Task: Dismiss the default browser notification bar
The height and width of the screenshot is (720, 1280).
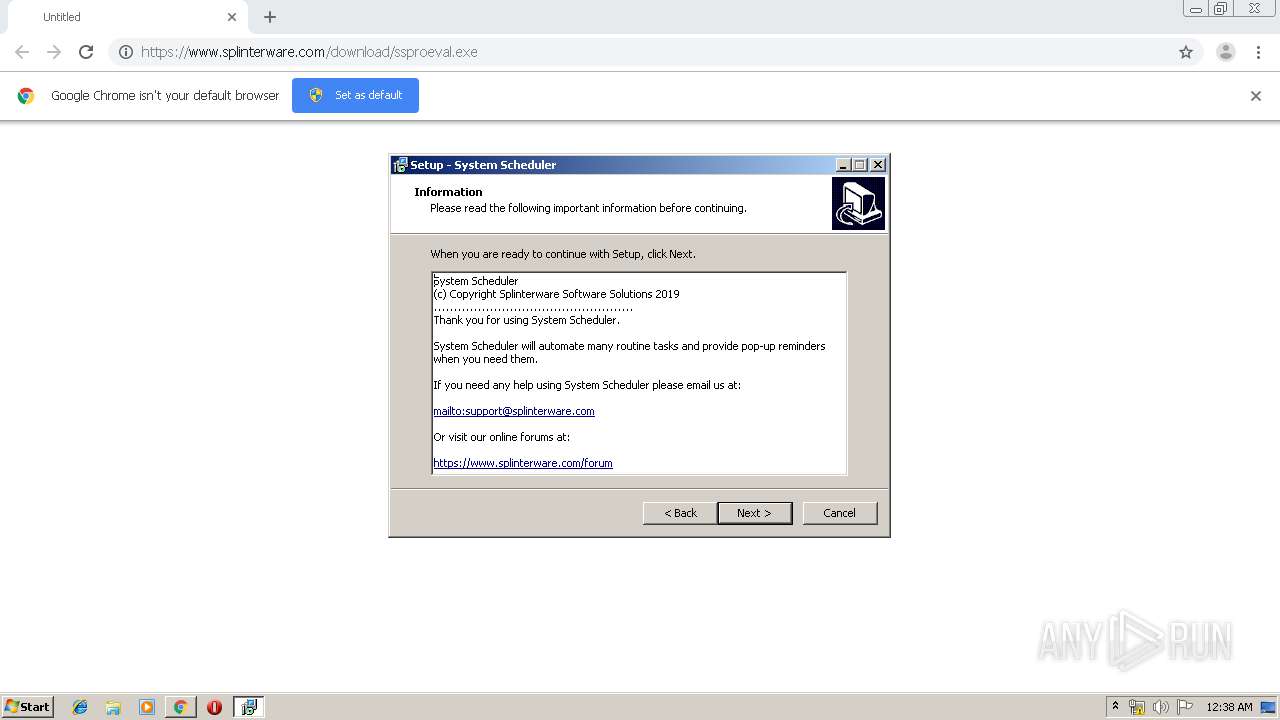Action: pos(1256,96)
